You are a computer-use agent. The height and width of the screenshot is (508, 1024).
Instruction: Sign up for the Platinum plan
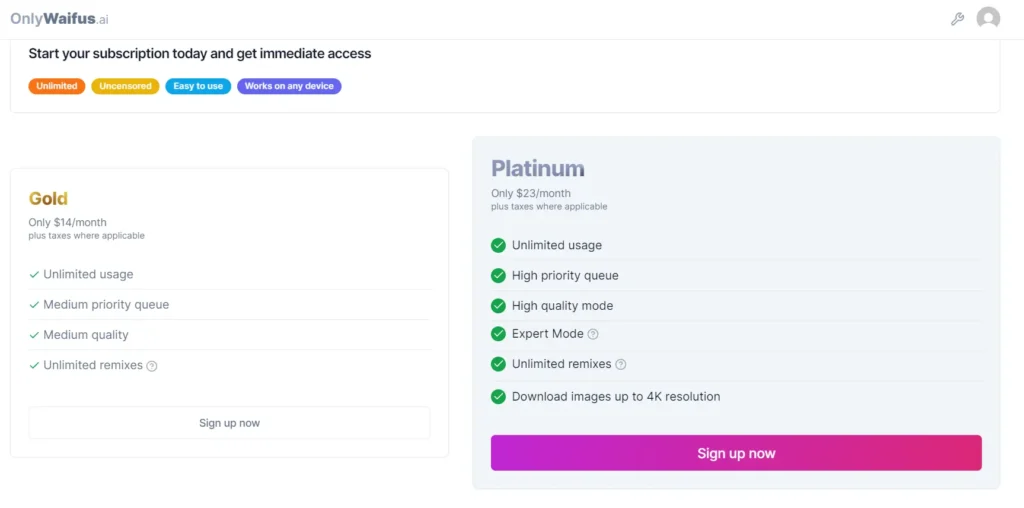pos(736,453)
